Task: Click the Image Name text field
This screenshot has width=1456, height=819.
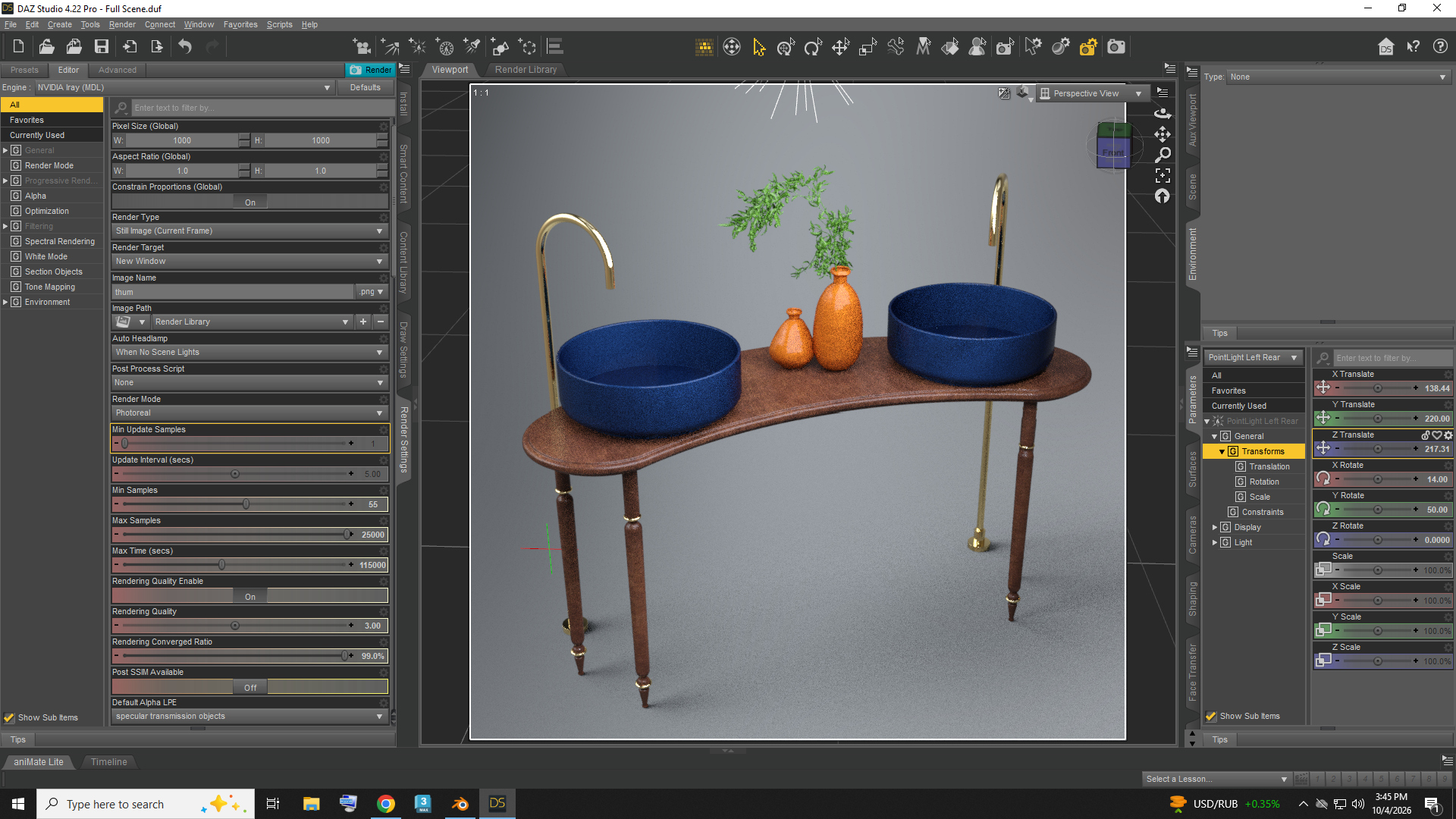Action: pos(234,292)
